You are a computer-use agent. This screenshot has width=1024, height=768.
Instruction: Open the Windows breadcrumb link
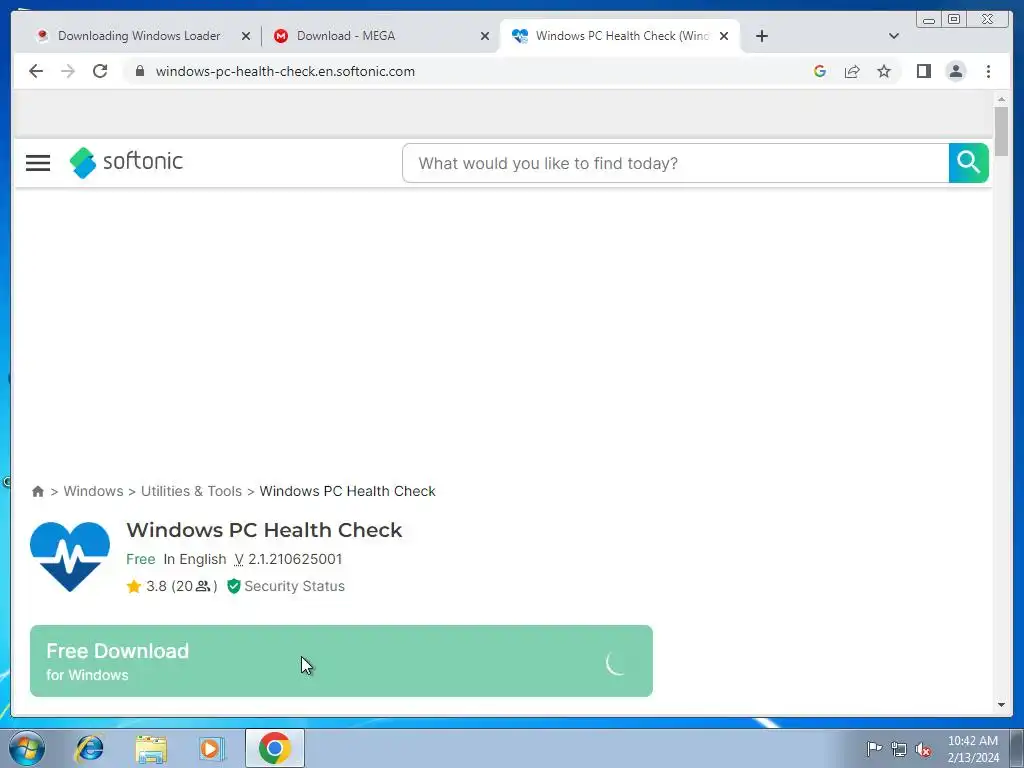click(93, 491)
